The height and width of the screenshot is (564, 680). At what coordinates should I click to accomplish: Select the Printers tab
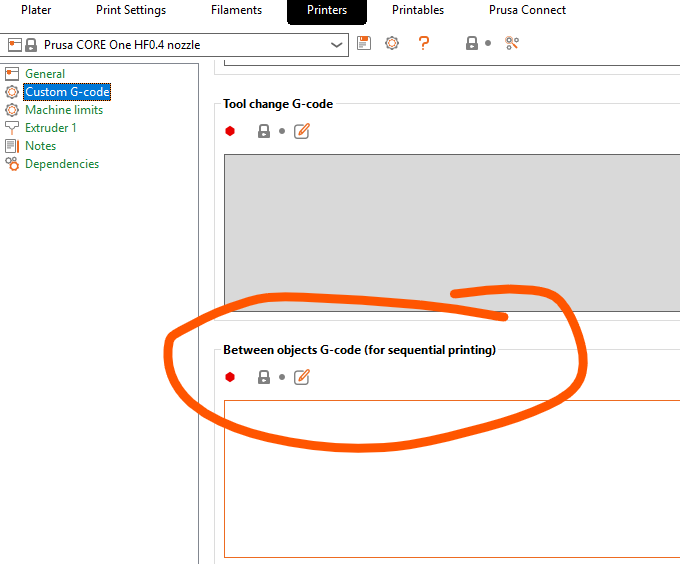tap(327, 11)
